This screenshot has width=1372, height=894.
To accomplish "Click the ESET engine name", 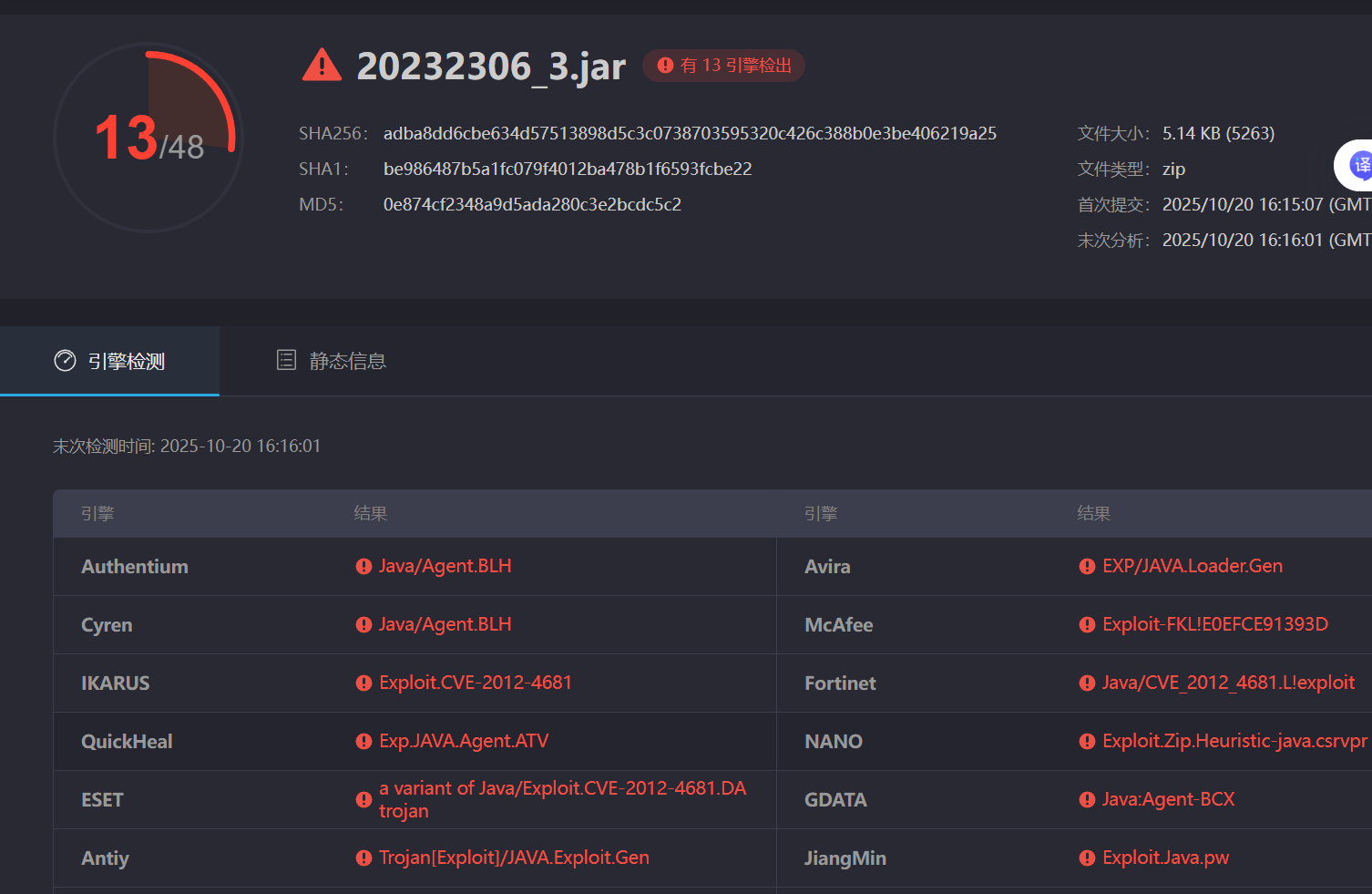I will [102, 800].
